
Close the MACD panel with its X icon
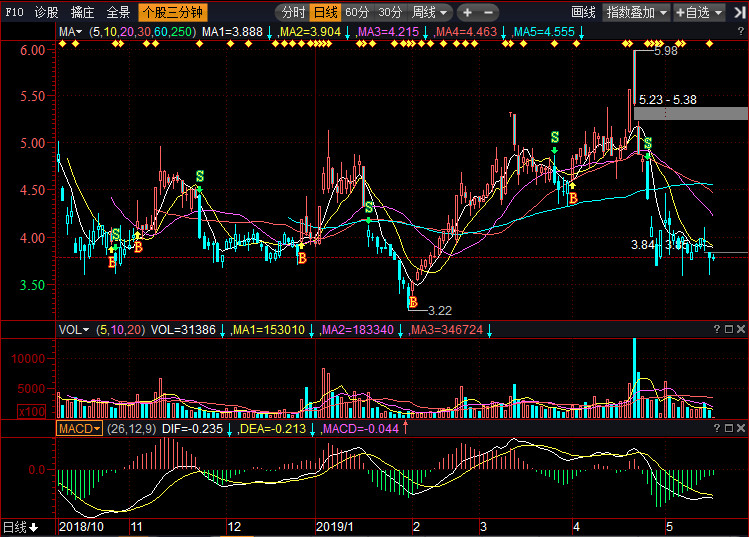click(x=741, y=428)
